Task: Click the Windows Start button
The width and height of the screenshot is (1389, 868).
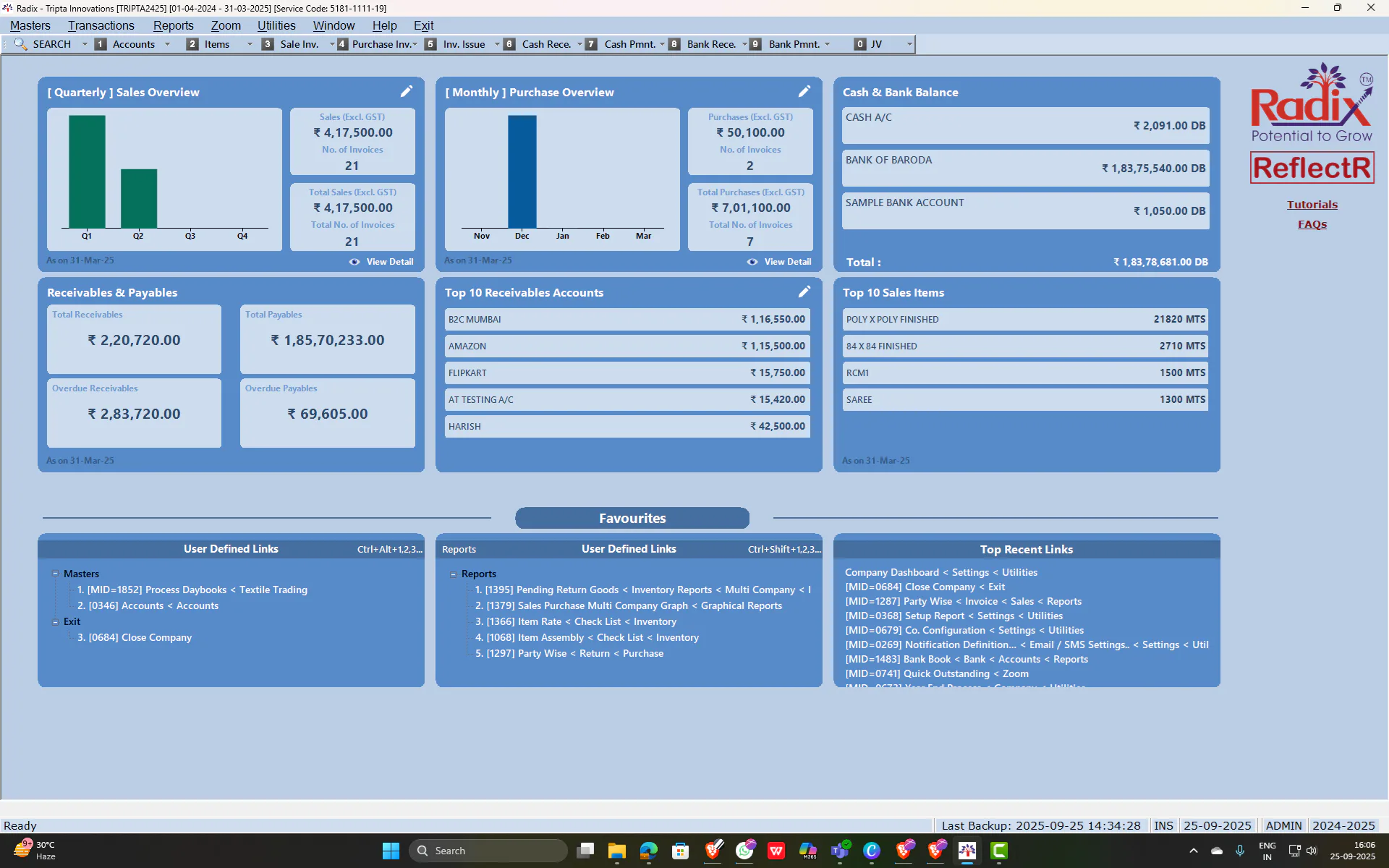Action: click(x=391, y=851)
